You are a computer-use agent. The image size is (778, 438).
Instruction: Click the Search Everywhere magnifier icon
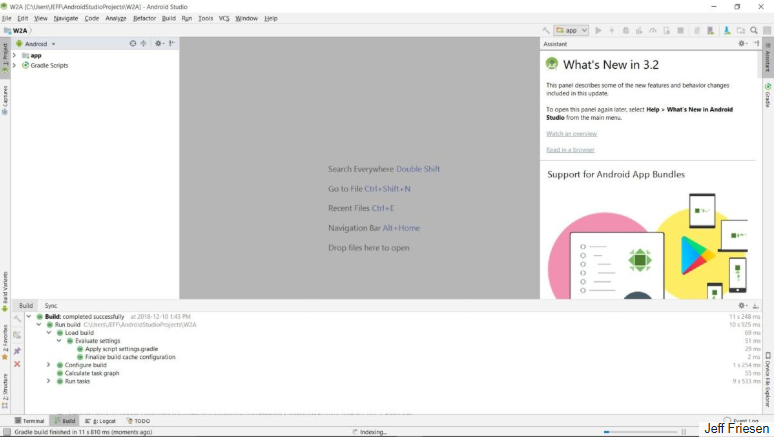(754, 30)
